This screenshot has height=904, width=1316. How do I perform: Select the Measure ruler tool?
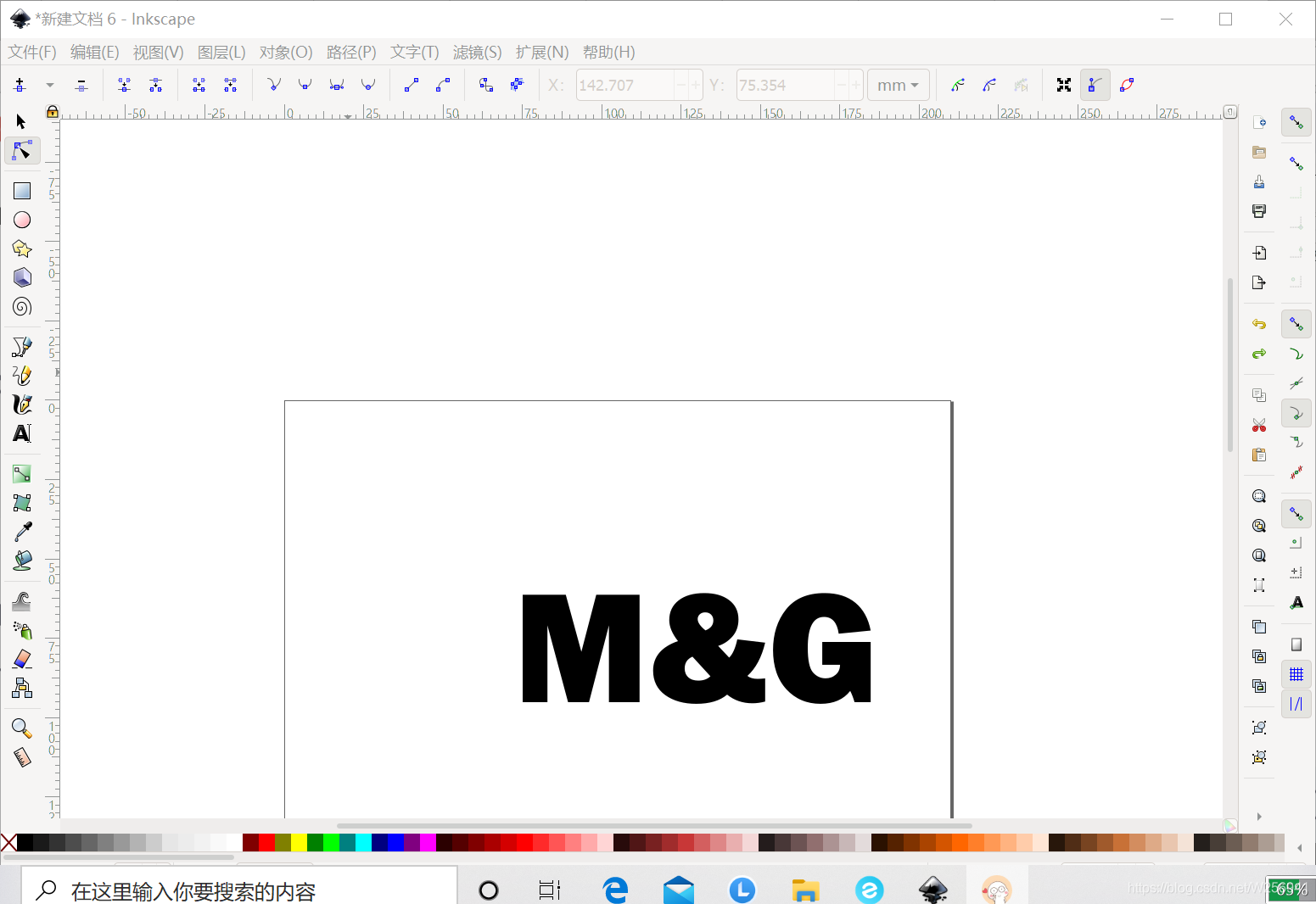click(x=22, y=757)
